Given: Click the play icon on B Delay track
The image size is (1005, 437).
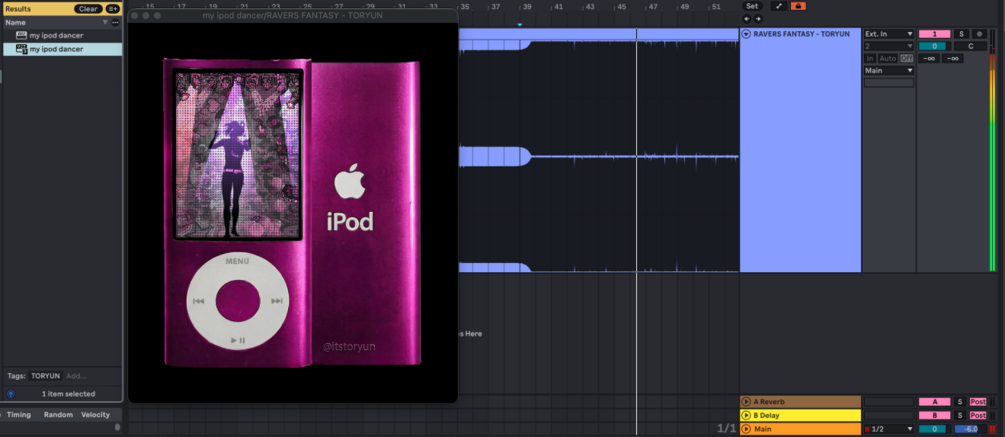Looking at the screenshot, I should pyautogui.click(x=746, y=415).
